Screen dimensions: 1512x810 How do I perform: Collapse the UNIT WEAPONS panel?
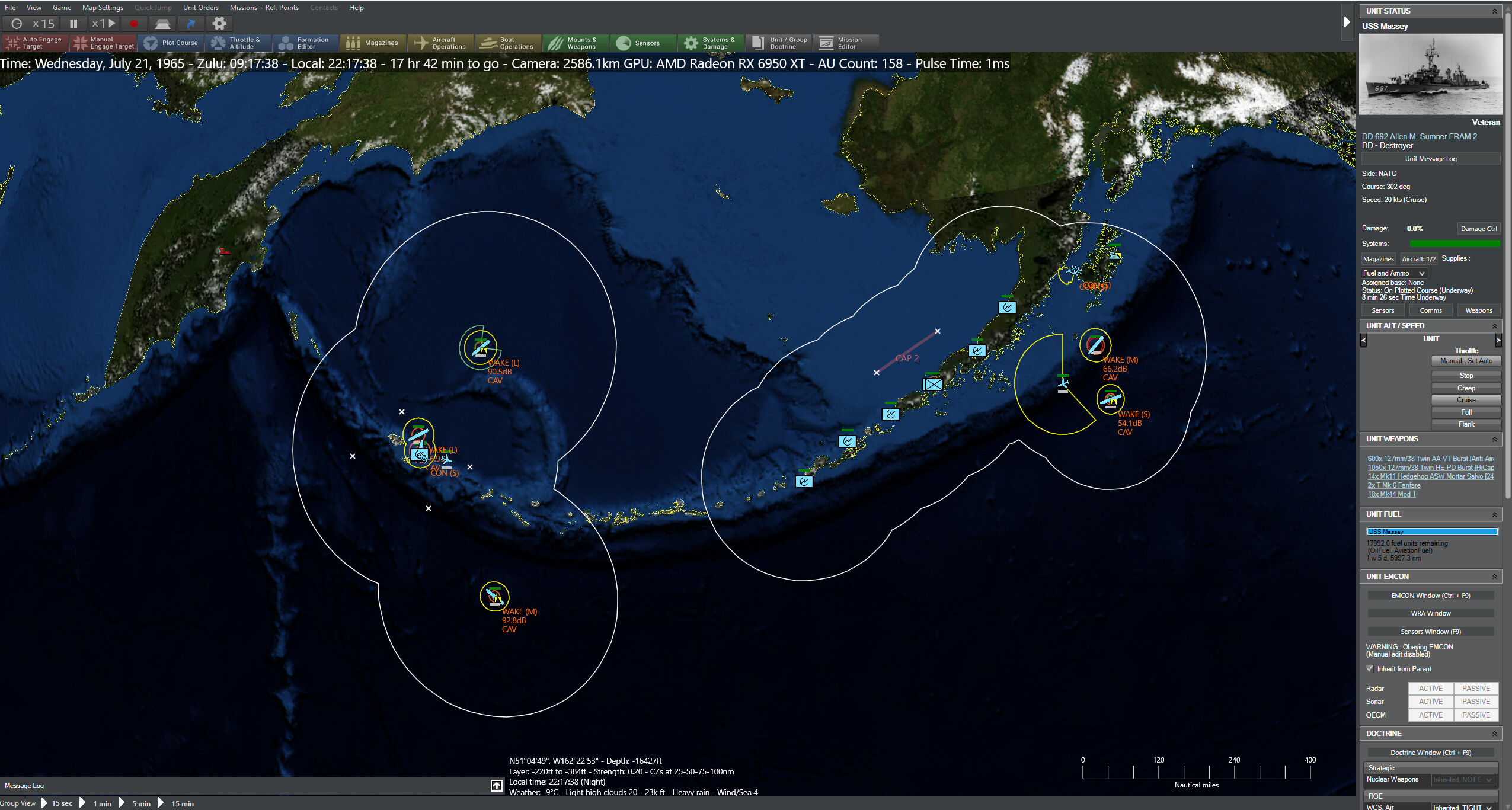(1494, 439)
